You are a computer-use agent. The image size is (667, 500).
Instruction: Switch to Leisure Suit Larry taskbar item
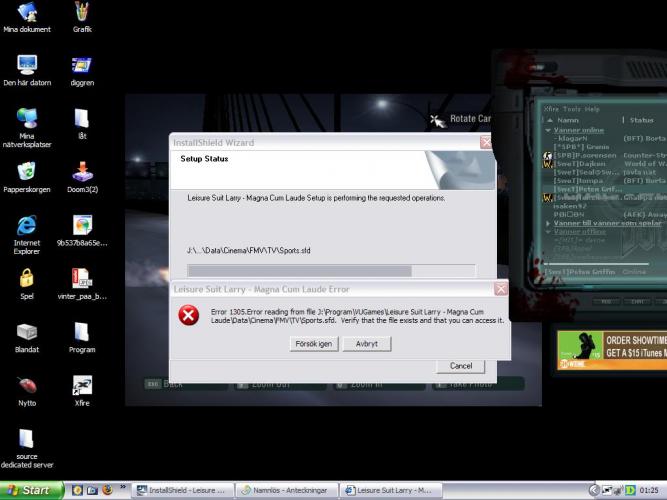[391, 490]
